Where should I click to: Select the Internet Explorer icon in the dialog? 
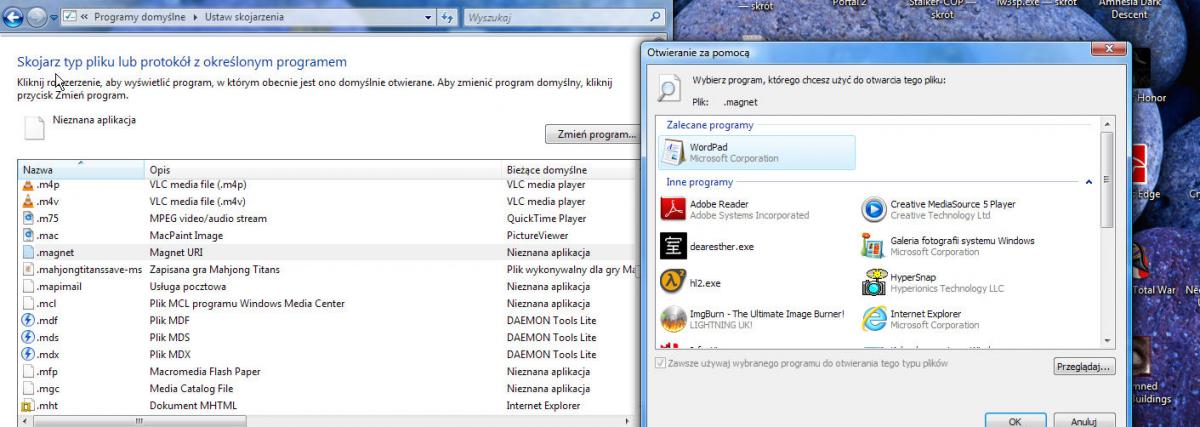point(874,319)
